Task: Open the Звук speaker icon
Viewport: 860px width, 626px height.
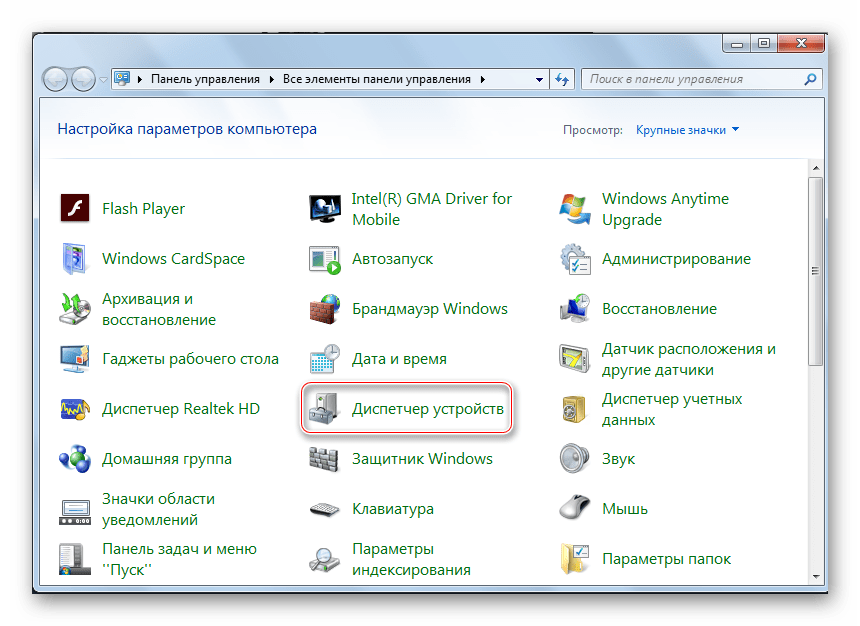Action: click(575, 459)
